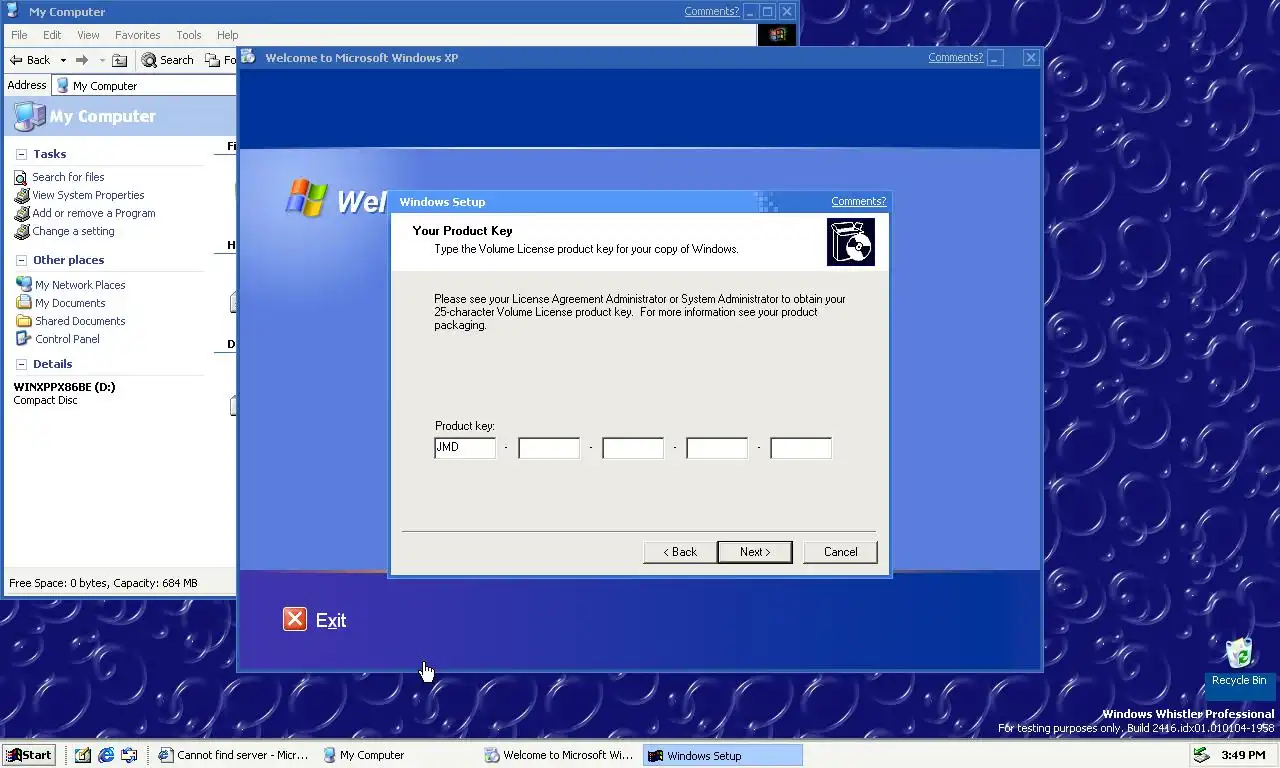
Task: Open Search in My Computer toolbar
Action: click(x=167, y=60)
